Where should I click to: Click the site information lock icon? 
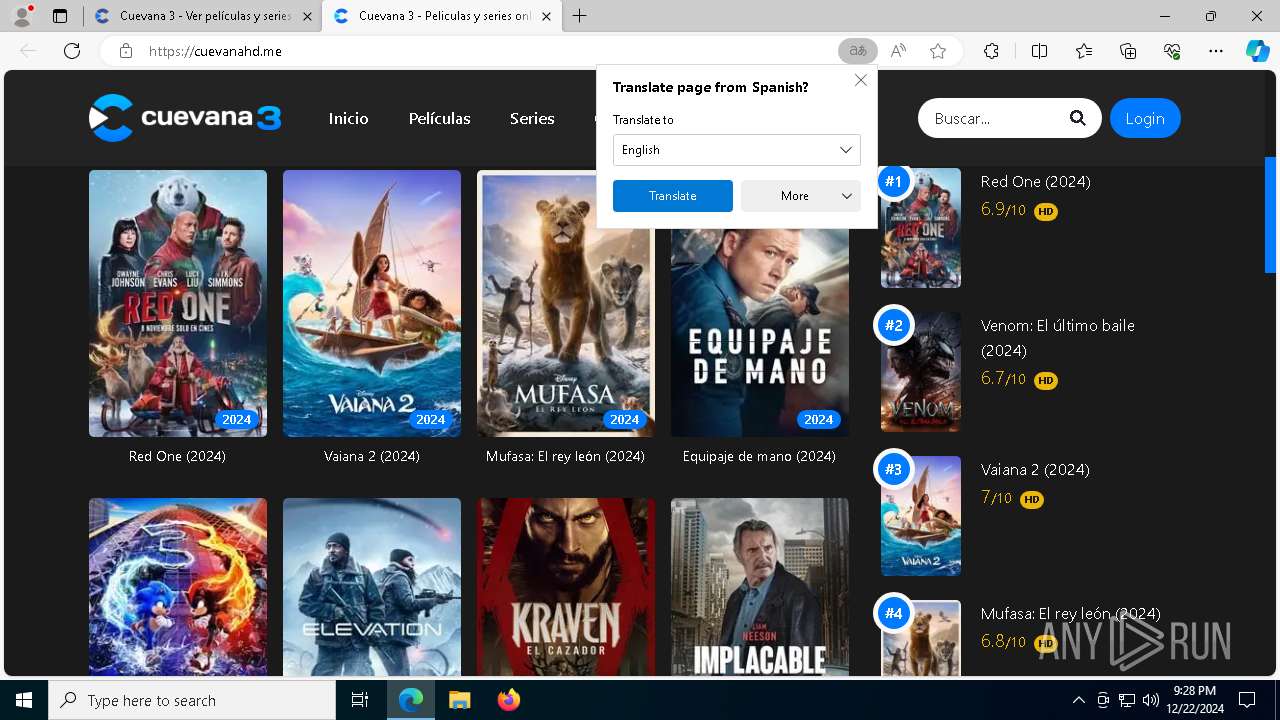pos(126,51)
